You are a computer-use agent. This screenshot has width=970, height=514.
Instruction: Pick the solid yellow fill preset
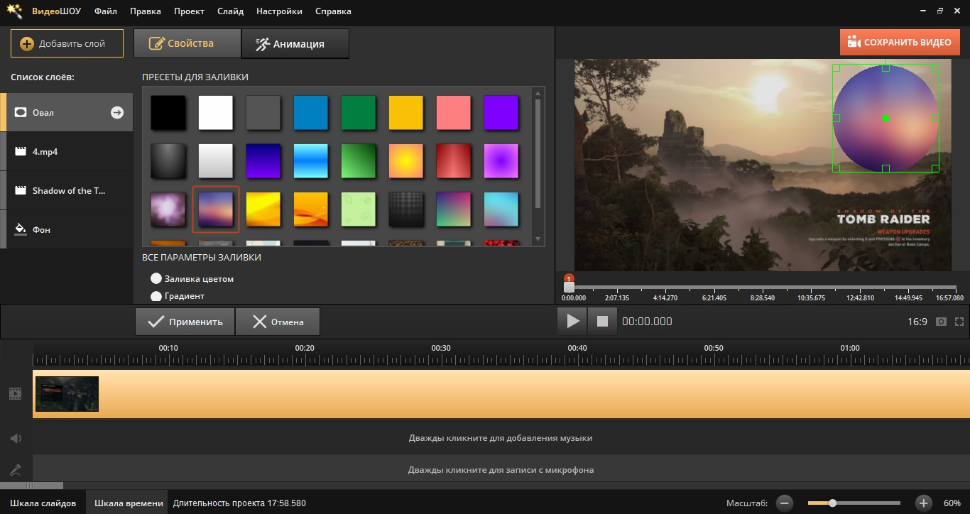click(x=406, y=113)
